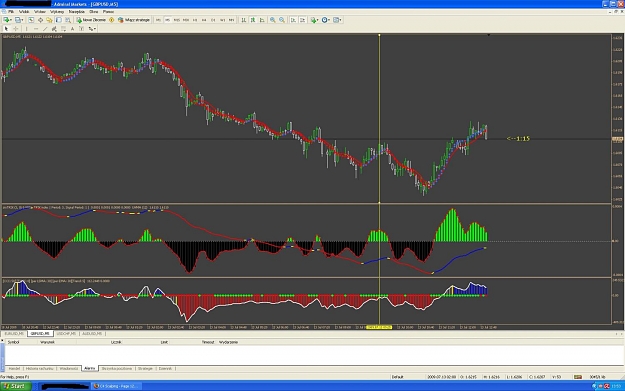The height and width of the screenshot is (391, 625).
Task: Select the M1 timeframe button
Action: [158, 20]
